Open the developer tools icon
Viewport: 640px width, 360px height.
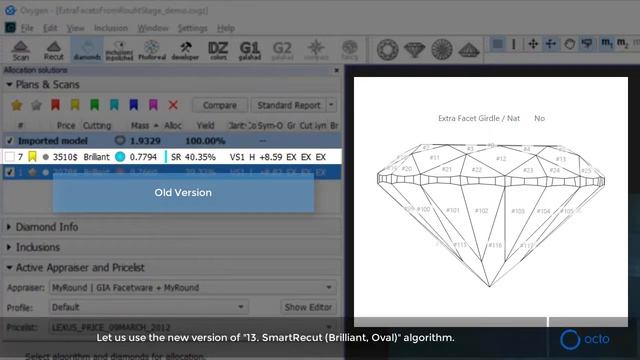point(185,51)
